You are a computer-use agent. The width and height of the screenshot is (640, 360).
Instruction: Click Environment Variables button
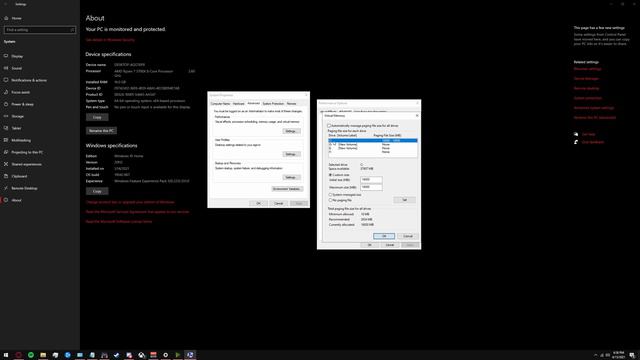pos(287,189)
